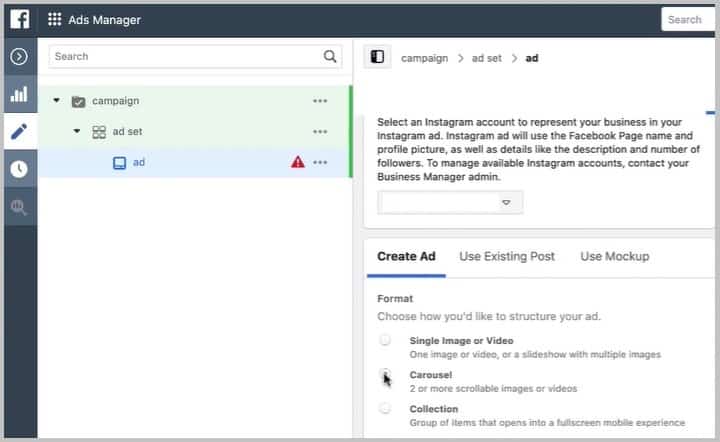Focus the top-right Search field
This screenshot has height=442, width=720.
688,20
